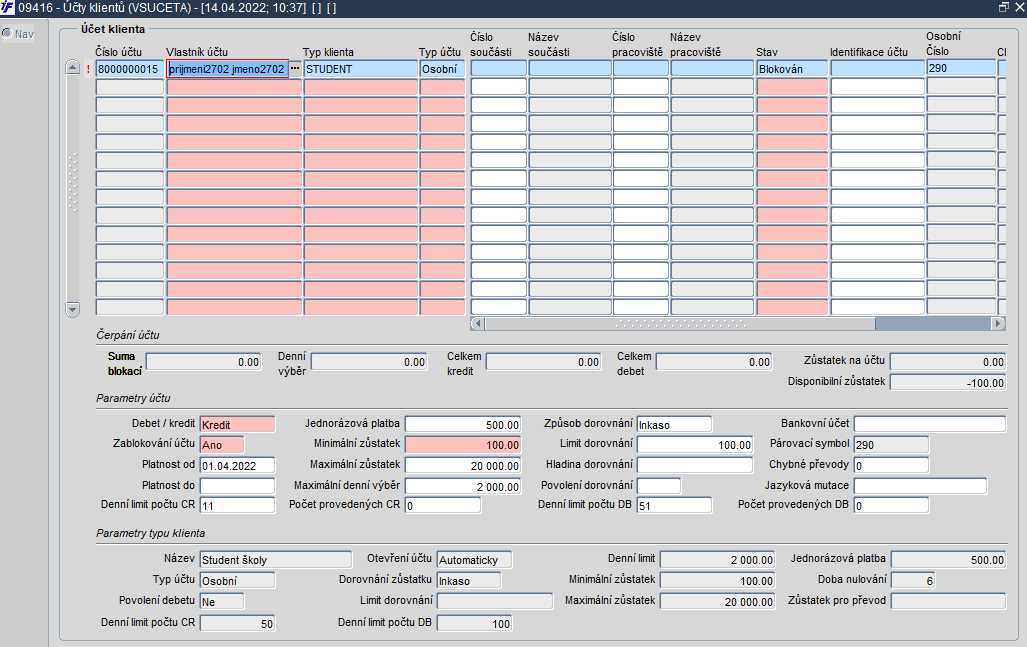
Task: Click the empty Bankovní účet field
Action: pos(929,424)
